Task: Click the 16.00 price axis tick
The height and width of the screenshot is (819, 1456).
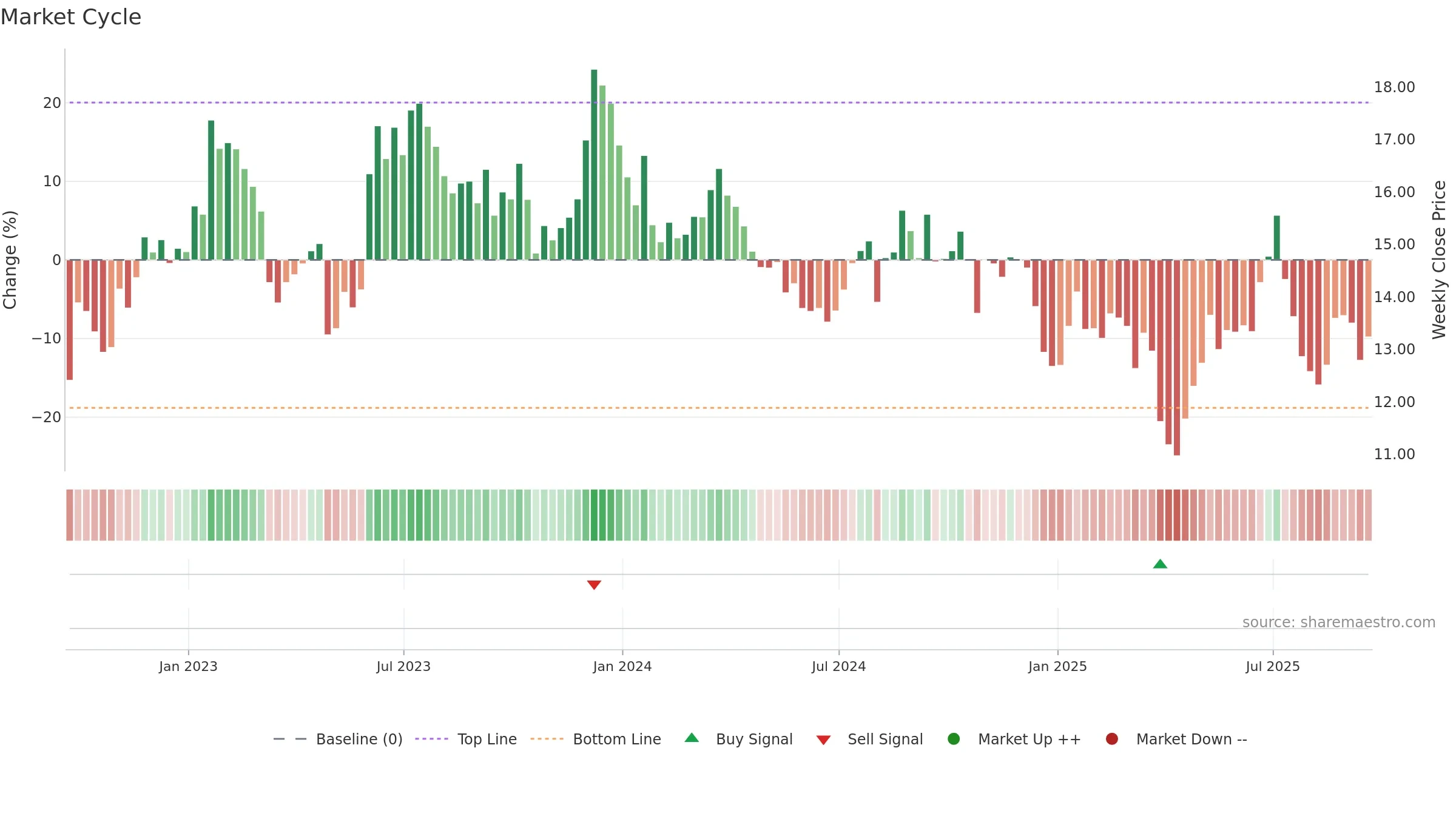Action: (1394, 192)
